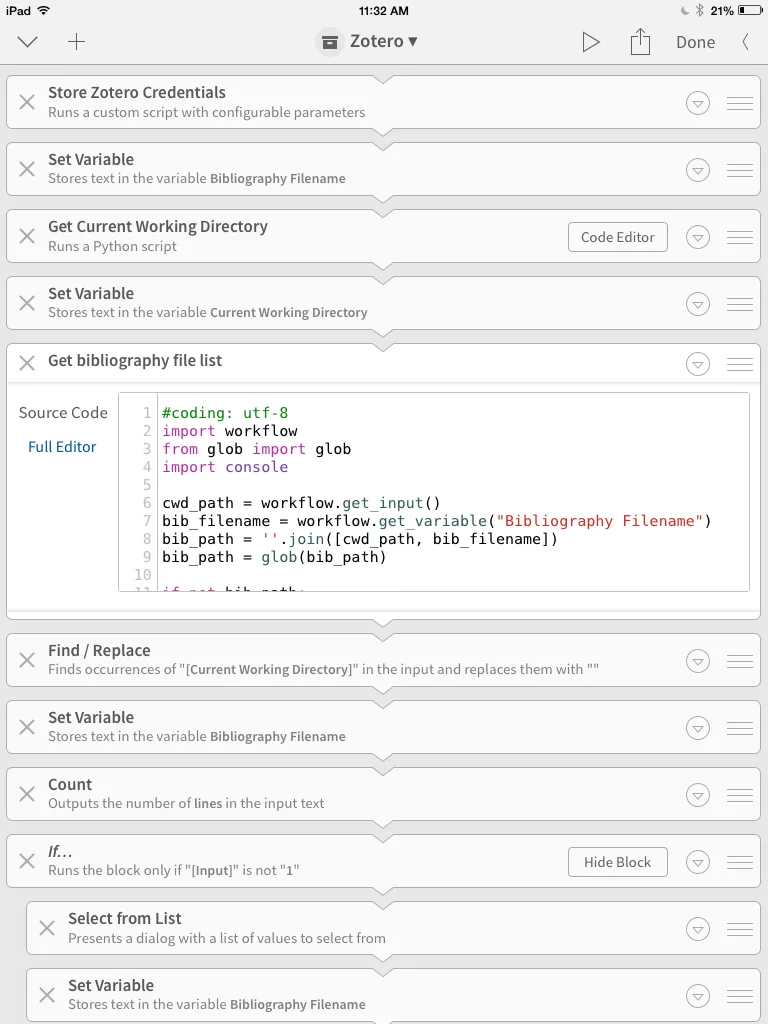Tap the share/export icon in the top bar
This screenshot has height=1024, width=768.
tap(640, 42)
